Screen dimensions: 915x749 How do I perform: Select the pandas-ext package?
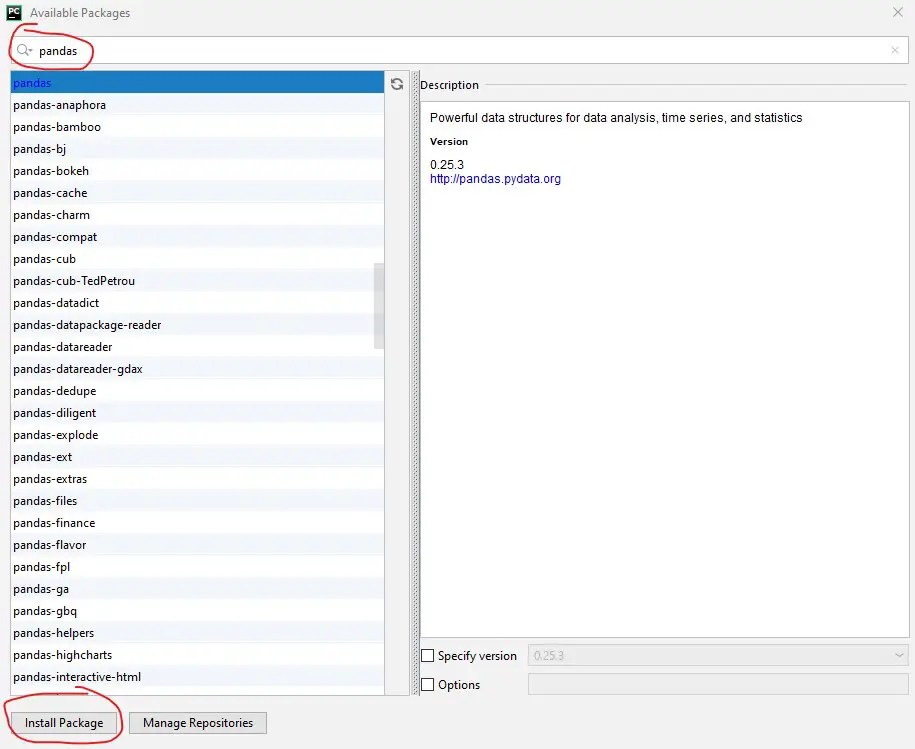pyautogui.click(x=197, y=457)
